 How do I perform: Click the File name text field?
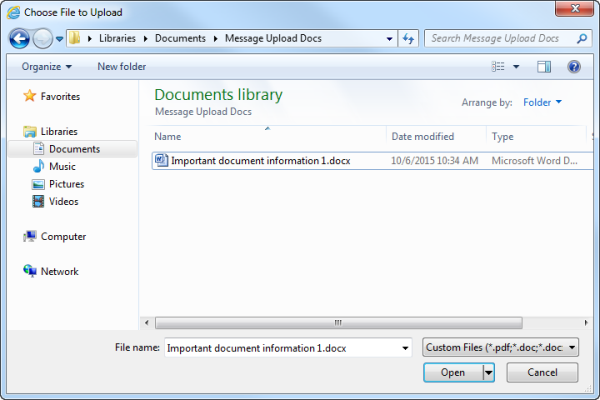pos(288,348)
